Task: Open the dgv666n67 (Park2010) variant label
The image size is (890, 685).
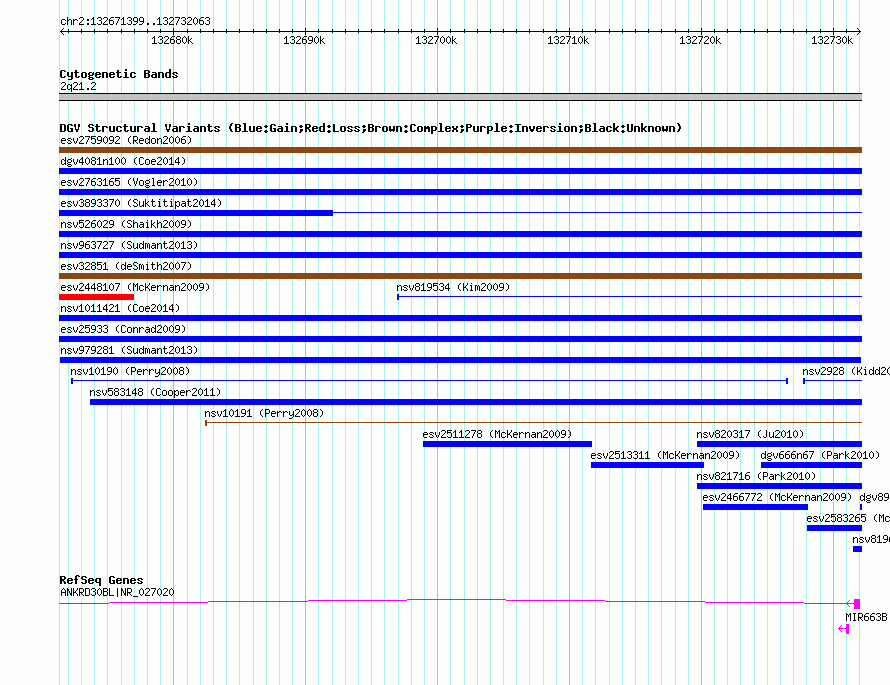Action: tap(820, 455)
